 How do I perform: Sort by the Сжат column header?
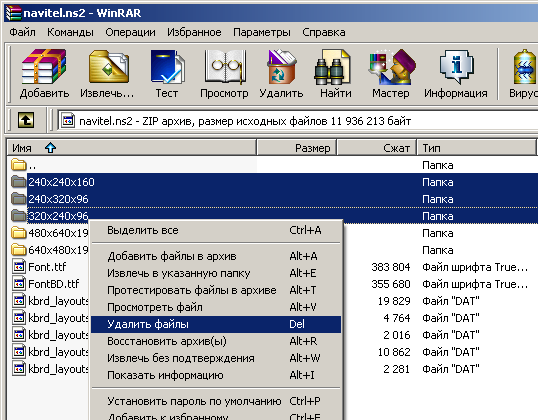[x=377, y=148]
